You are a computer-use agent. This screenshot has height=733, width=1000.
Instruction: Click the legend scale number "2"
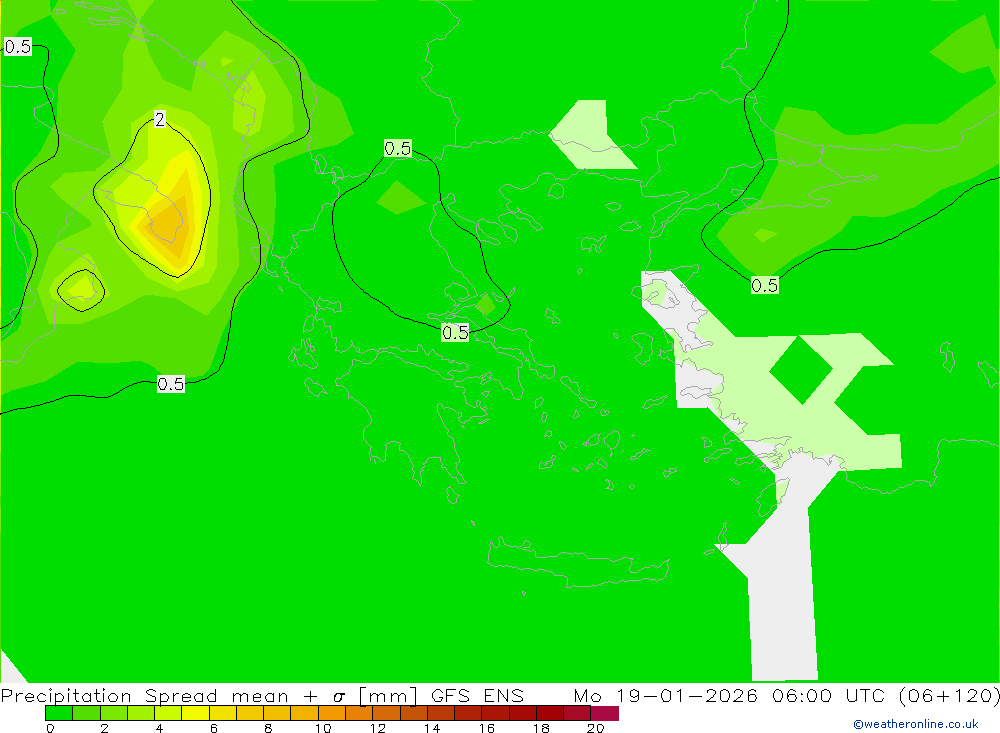(x=105, y=728)
